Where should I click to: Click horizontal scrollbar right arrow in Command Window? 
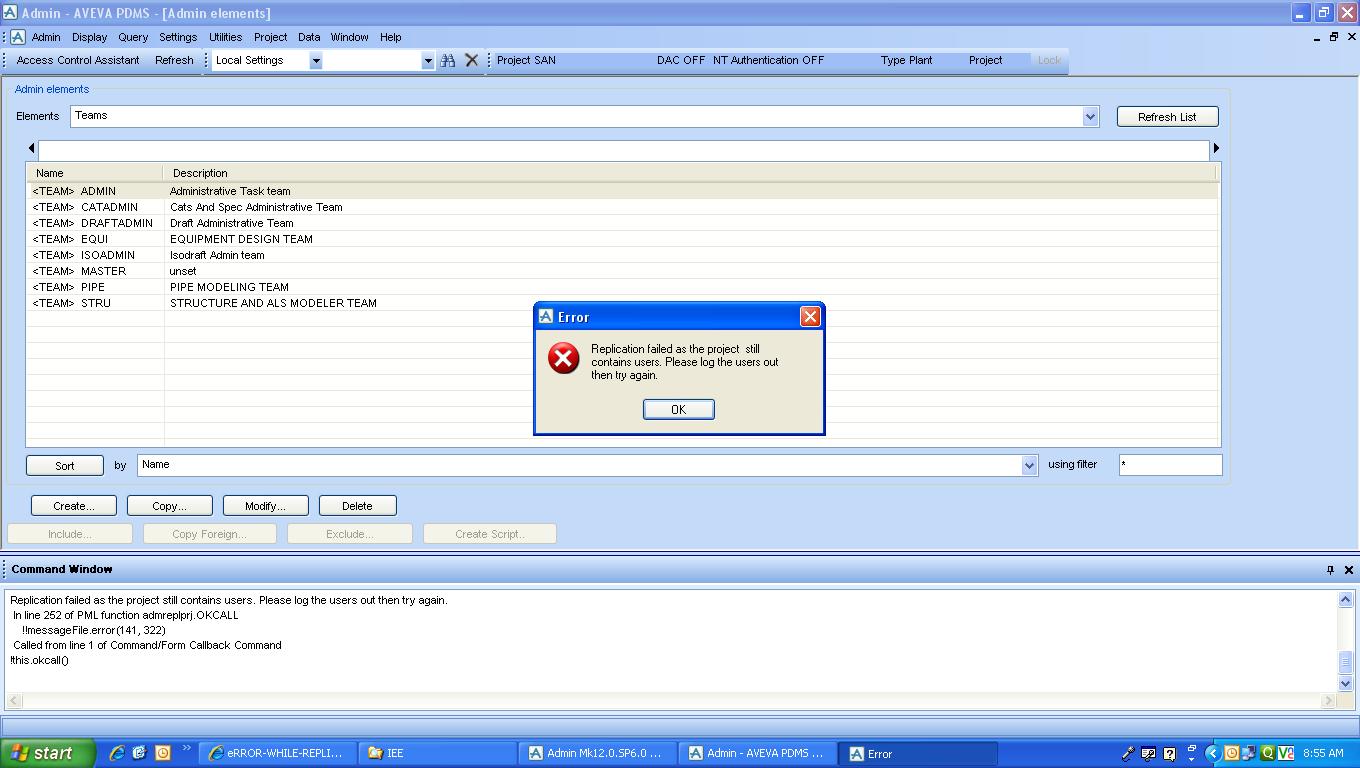(x=1329, y=701)
